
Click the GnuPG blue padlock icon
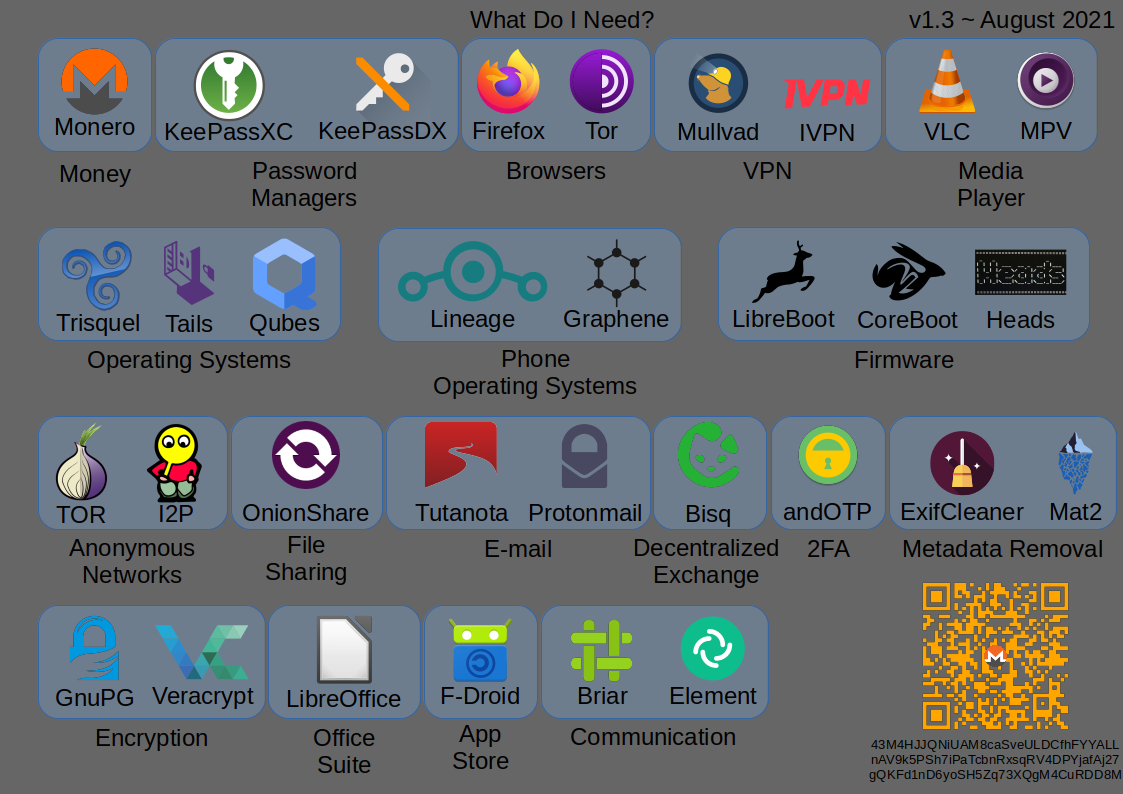[95, 649]
